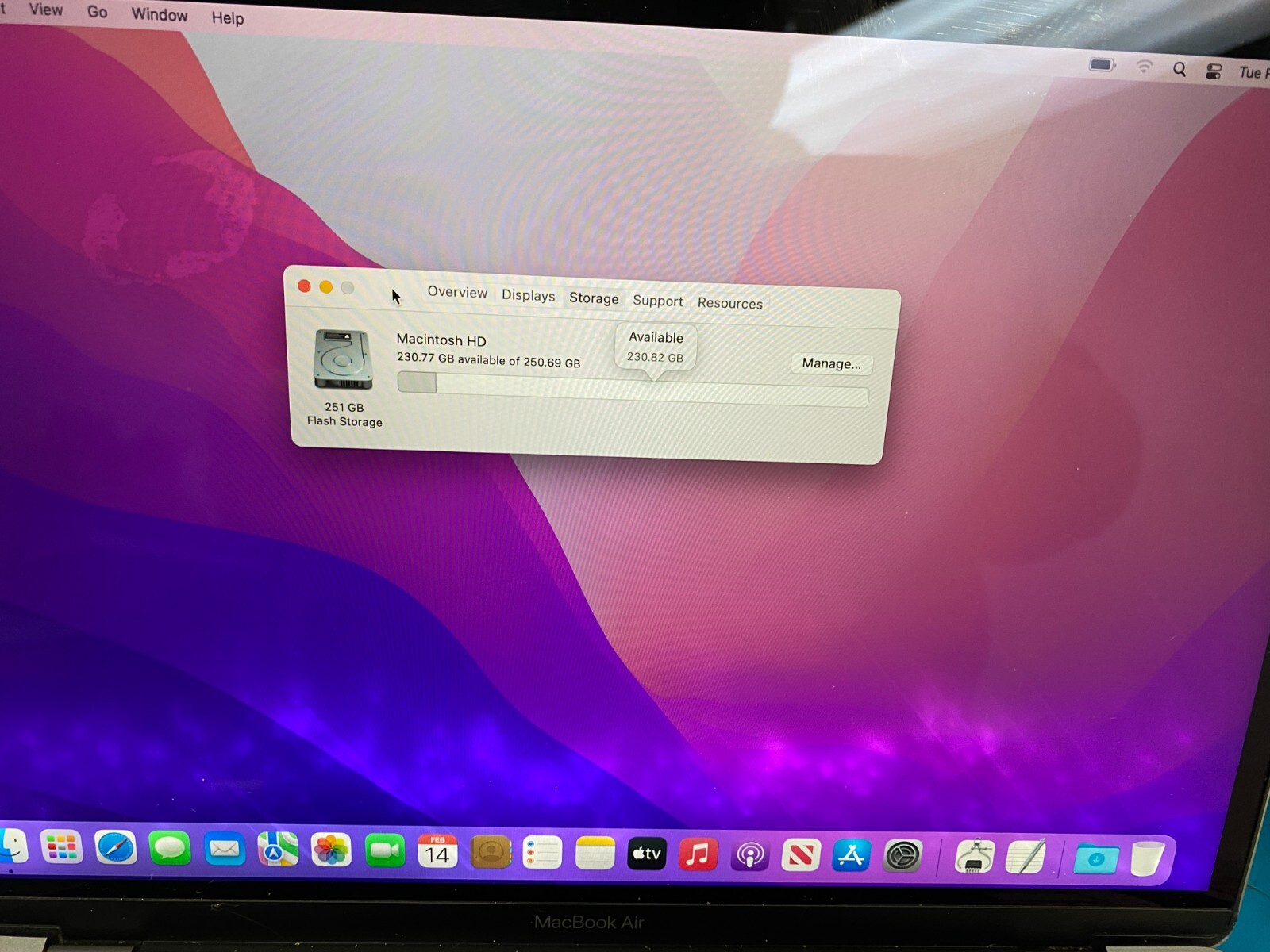This screenshot has width=1270, height=952.
Task: Open the Calendar app showing Feb 14
Action: tap(437, 852)
